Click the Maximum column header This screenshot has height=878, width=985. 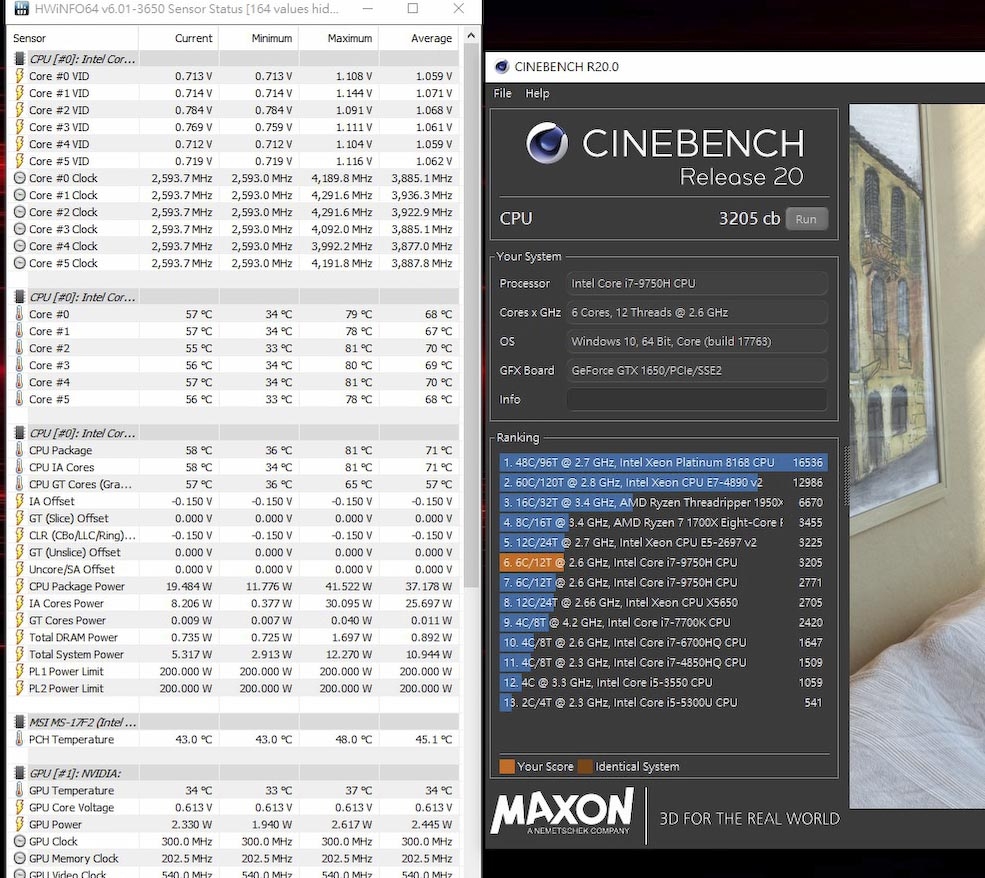338,38
